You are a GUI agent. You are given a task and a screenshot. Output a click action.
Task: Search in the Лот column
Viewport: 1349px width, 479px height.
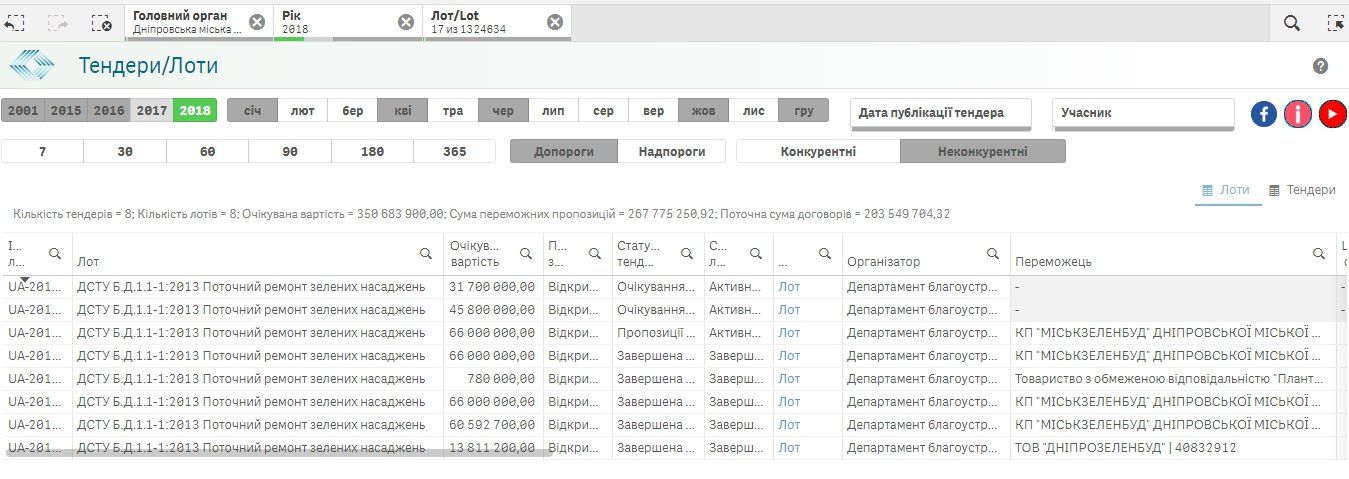pos(426,254)
